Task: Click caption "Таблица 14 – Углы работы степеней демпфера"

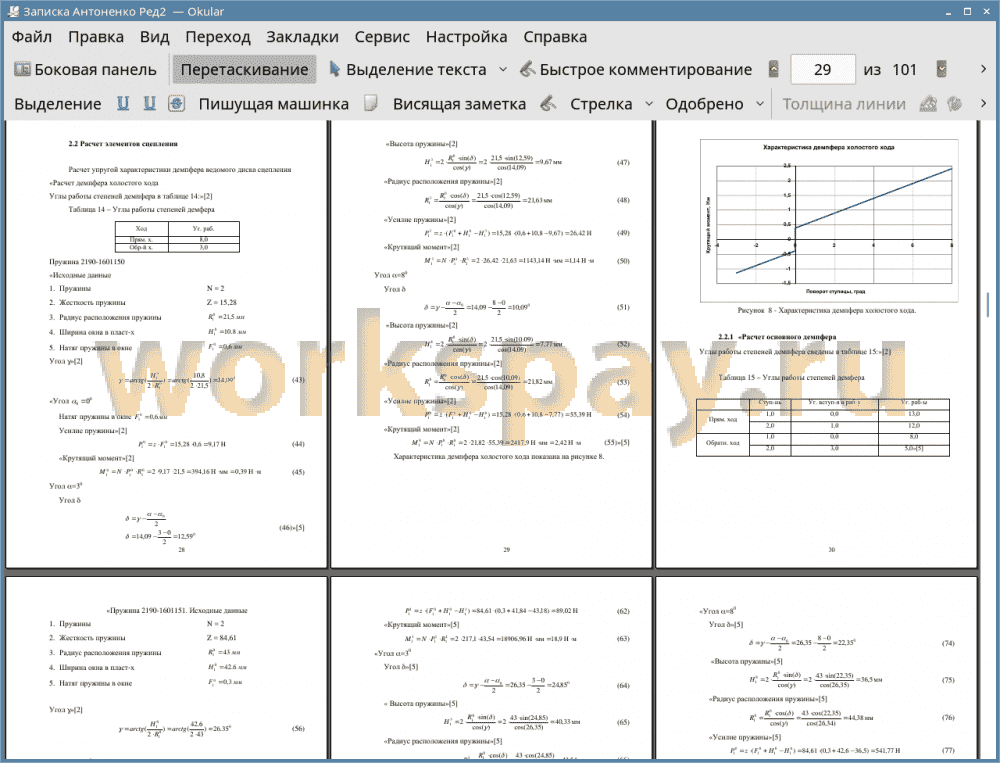Action: [x=142, y=209]
